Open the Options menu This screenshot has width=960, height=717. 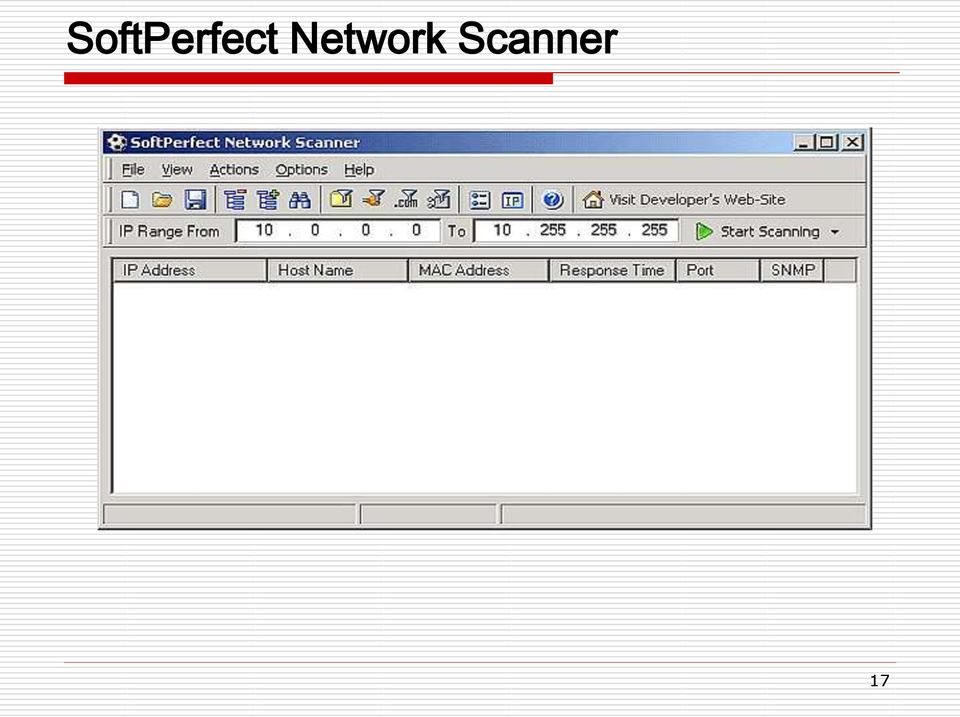(x=301, y=170)
